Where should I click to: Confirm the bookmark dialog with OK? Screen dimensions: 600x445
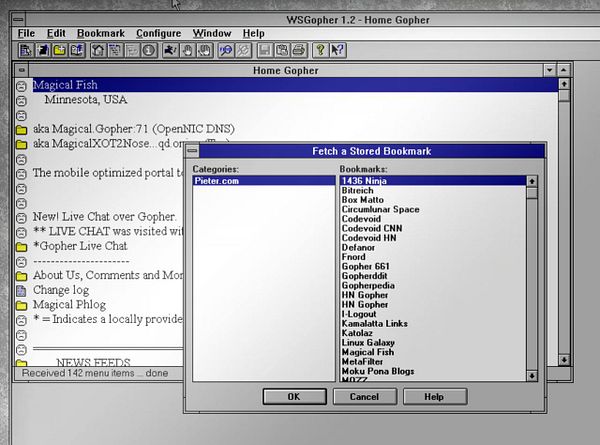point(294,396)
